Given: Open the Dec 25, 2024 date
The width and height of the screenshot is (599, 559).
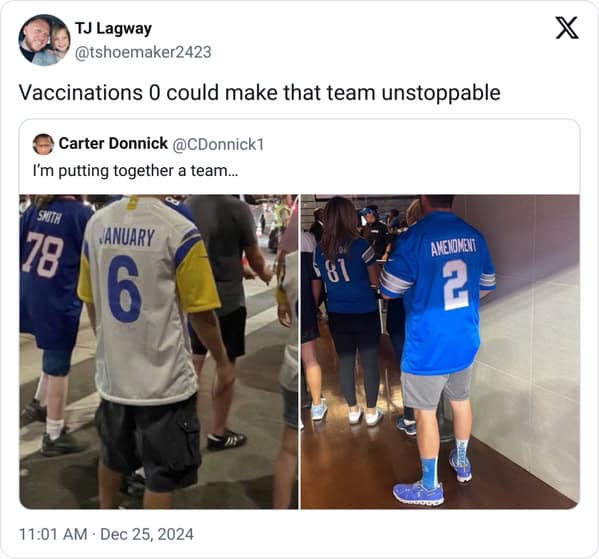Looking at the screenshot, I should pos(147,534).
